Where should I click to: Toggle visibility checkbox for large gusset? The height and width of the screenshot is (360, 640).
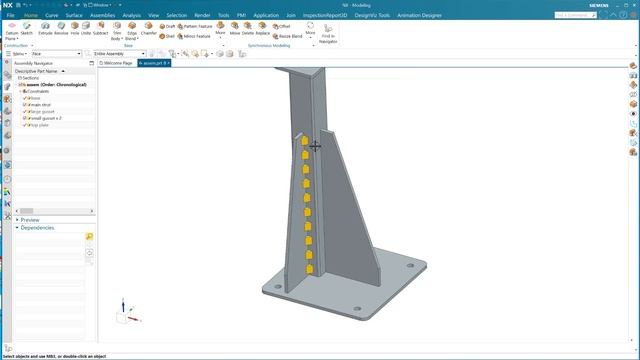point(25,111)
